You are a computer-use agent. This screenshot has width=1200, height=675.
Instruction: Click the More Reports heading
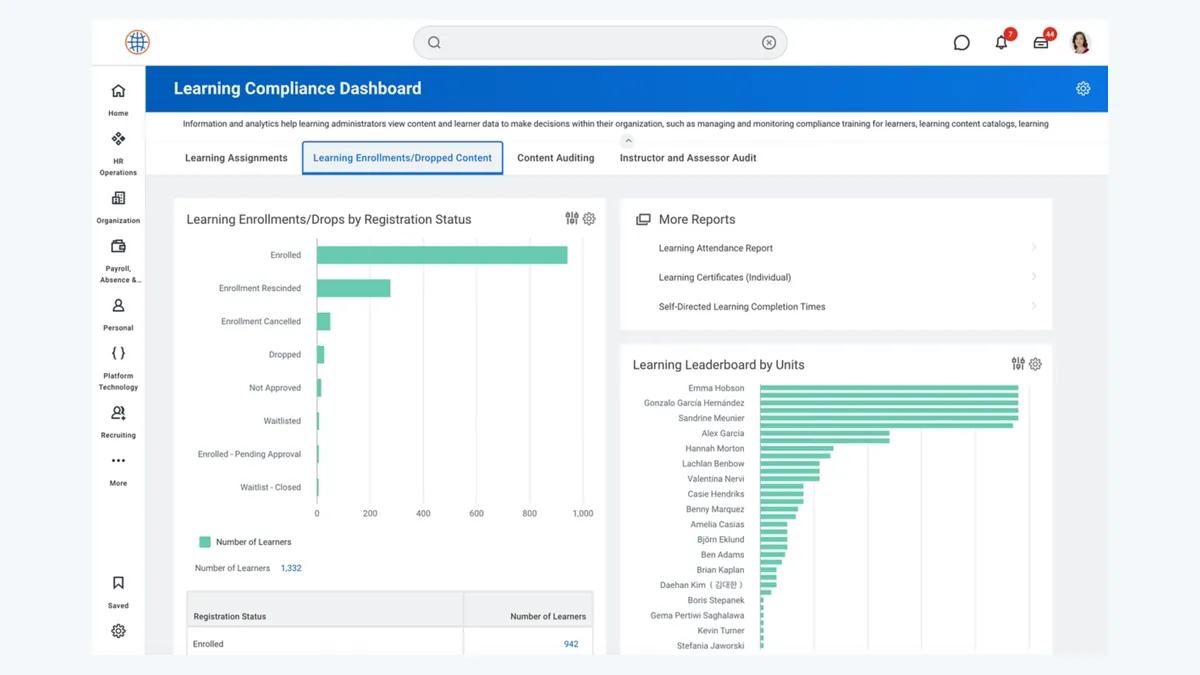click(x=697, y=219)
